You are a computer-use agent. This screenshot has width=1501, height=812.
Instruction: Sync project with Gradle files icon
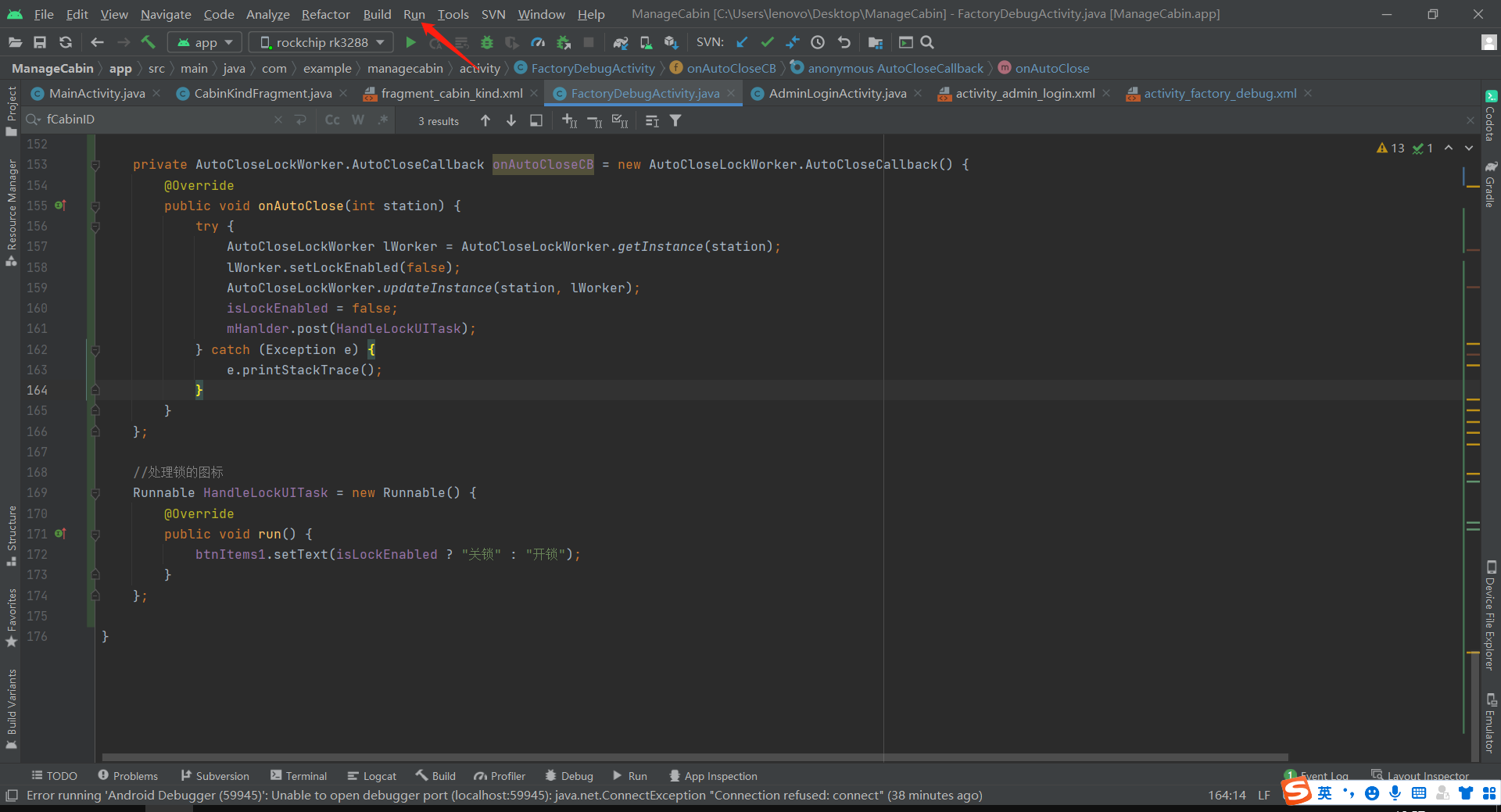tap(621, 42)
